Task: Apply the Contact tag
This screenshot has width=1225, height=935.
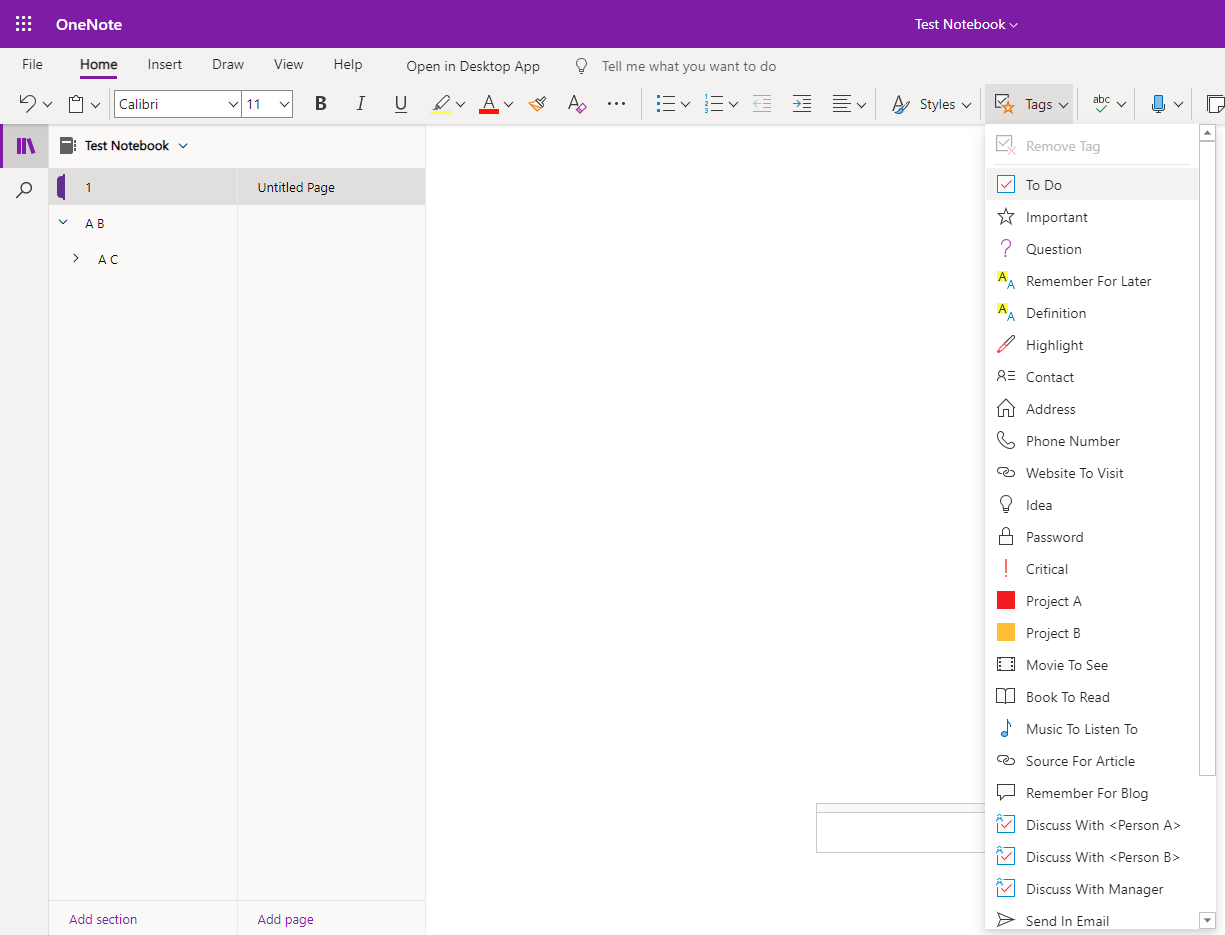Action: point(1092,377)
